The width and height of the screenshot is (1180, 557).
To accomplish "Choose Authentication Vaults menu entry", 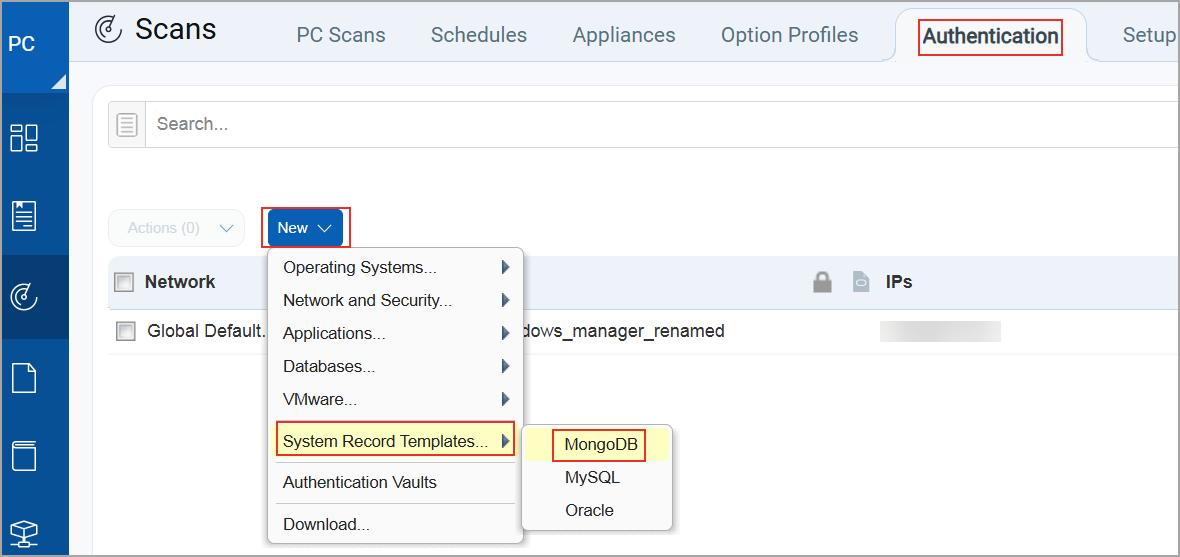I will 360,482.
